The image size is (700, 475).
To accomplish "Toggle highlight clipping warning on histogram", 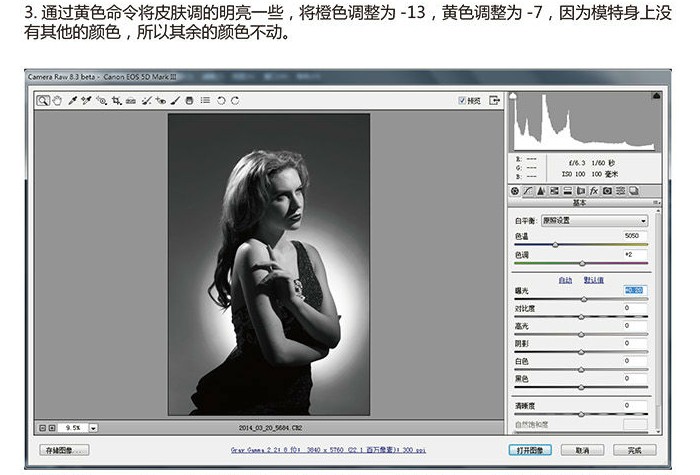I will (x=656, y=96).
